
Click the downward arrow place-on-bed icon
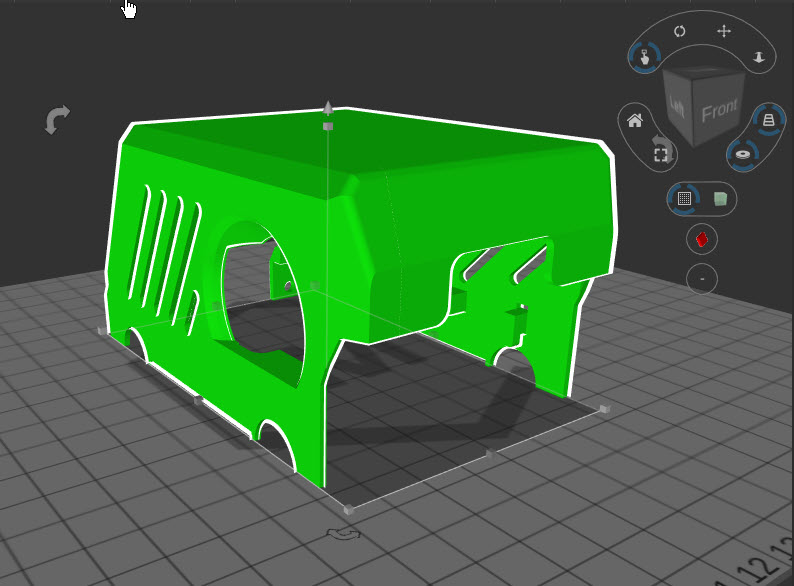(x=759, y=57)
